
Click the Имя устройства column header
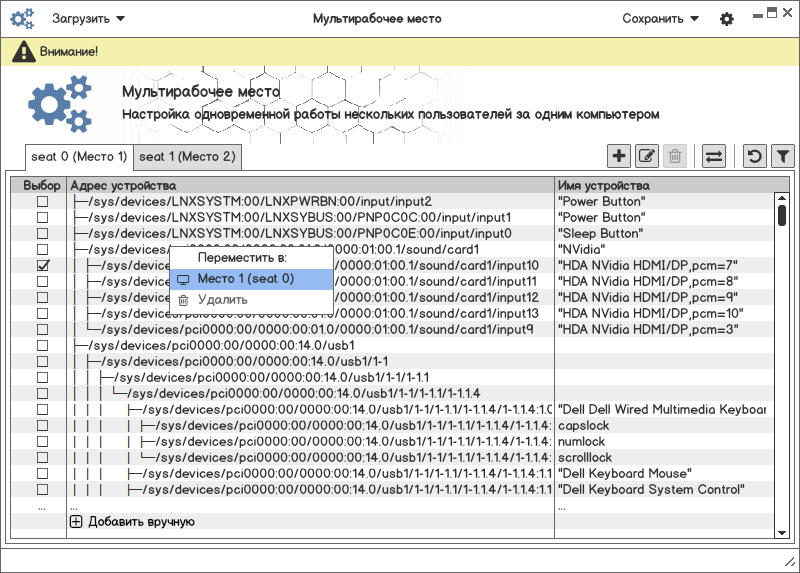click(604, 186)
